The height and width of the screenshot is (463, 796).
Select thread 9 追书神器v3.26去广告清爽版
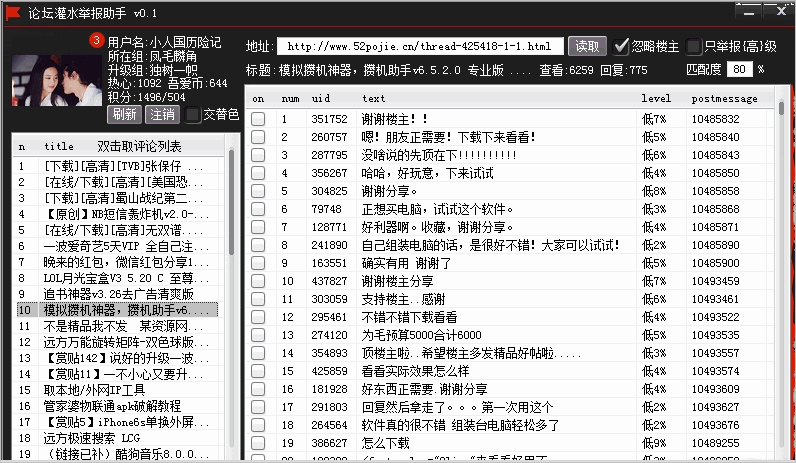pos(118,294)
